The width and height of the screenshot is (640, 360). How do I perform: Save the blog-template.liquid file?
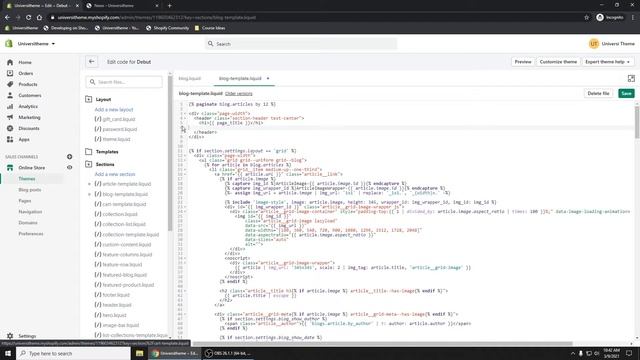click(626, 93)
